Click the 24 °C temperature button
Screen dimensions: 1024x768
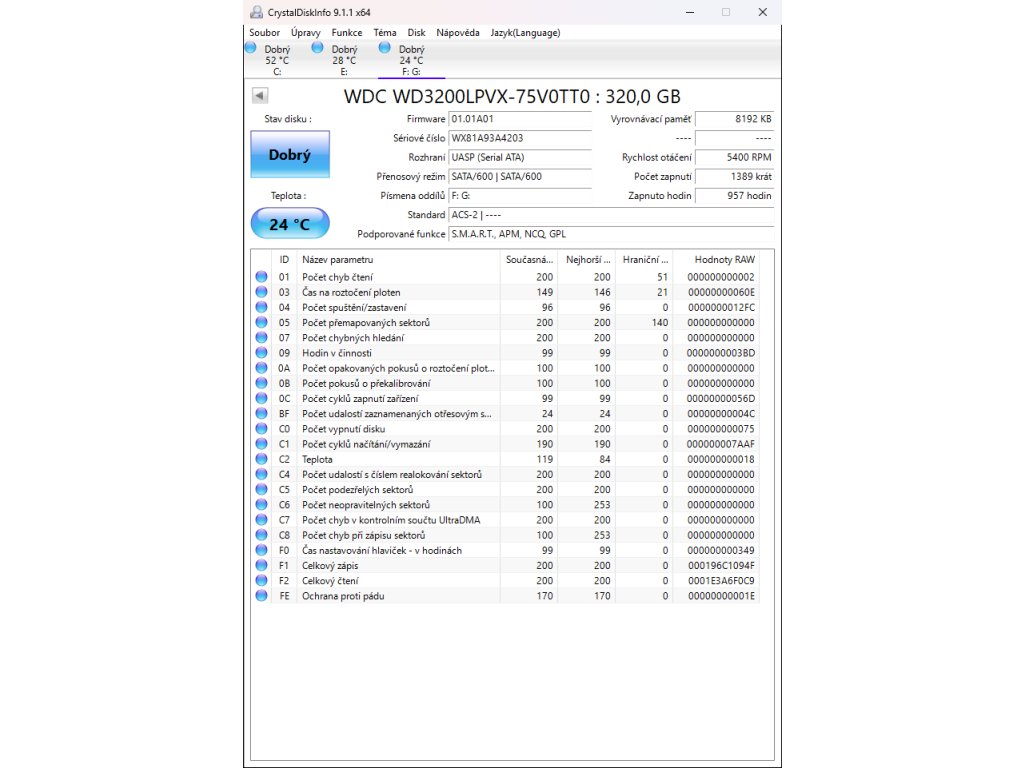point(289,224)
